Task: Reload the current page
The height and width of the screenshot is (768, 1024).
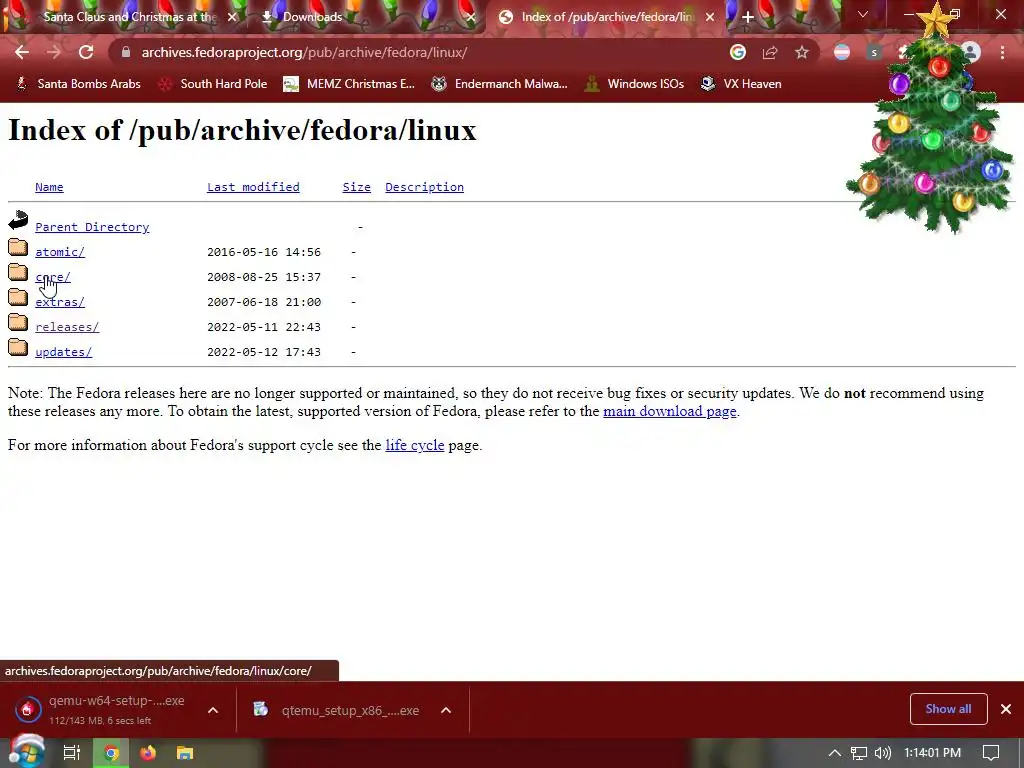Action: pos(86,52)
